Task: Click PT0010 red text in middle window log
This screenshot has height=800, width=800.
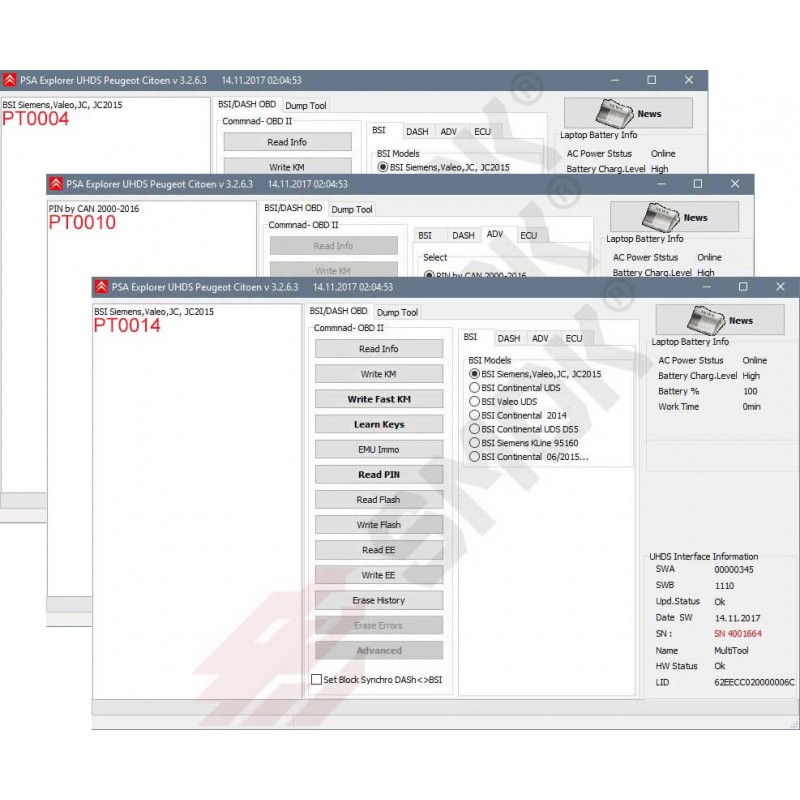Action: click(x=82, y=222)
